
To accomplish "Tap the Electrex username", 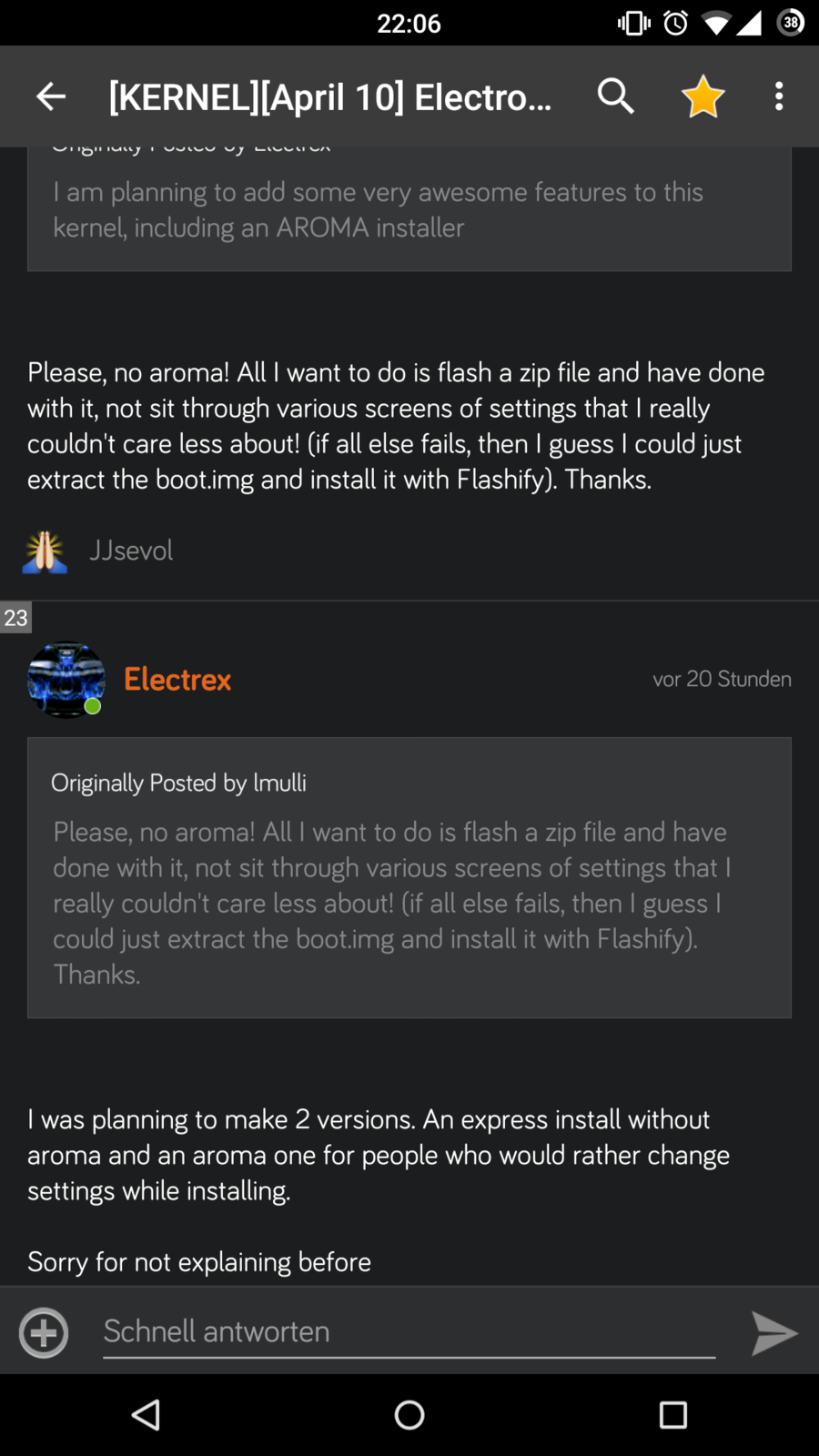I will 177,680.
